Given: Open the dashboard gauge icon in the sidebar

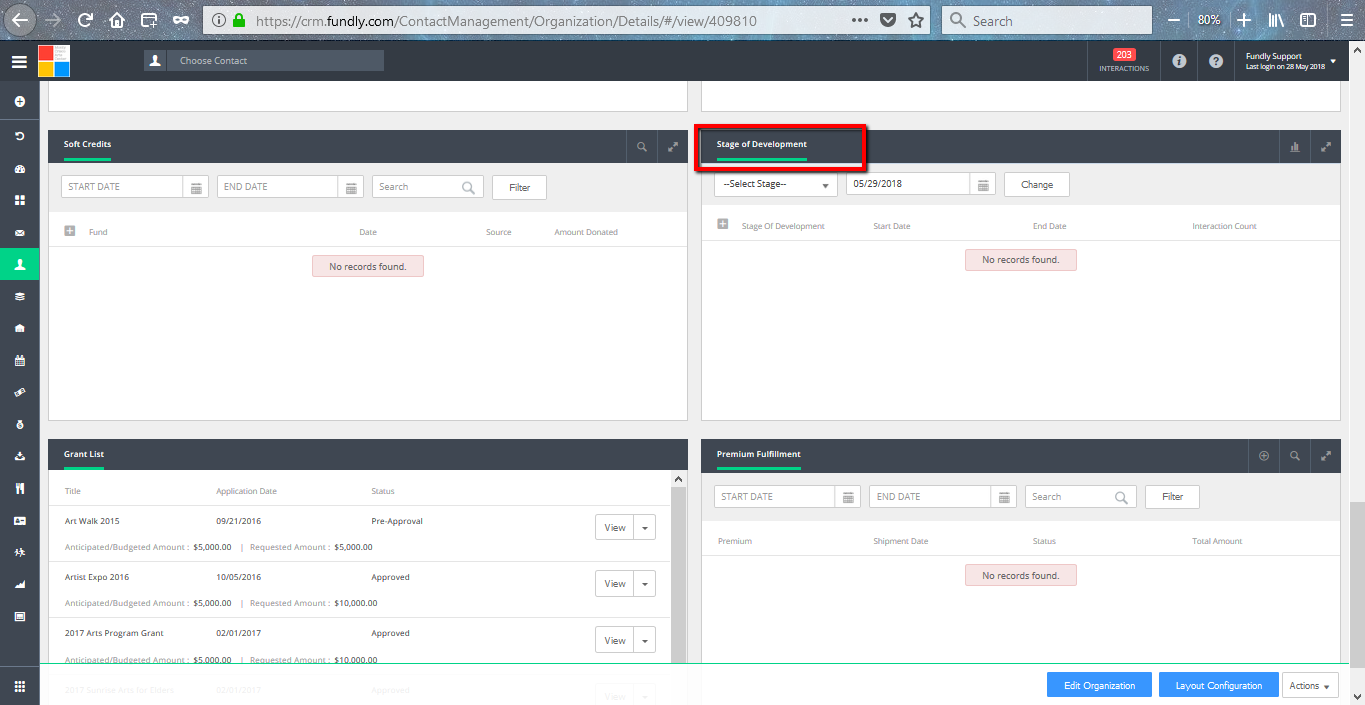Looking at the screenshot, I should point(19,169).
